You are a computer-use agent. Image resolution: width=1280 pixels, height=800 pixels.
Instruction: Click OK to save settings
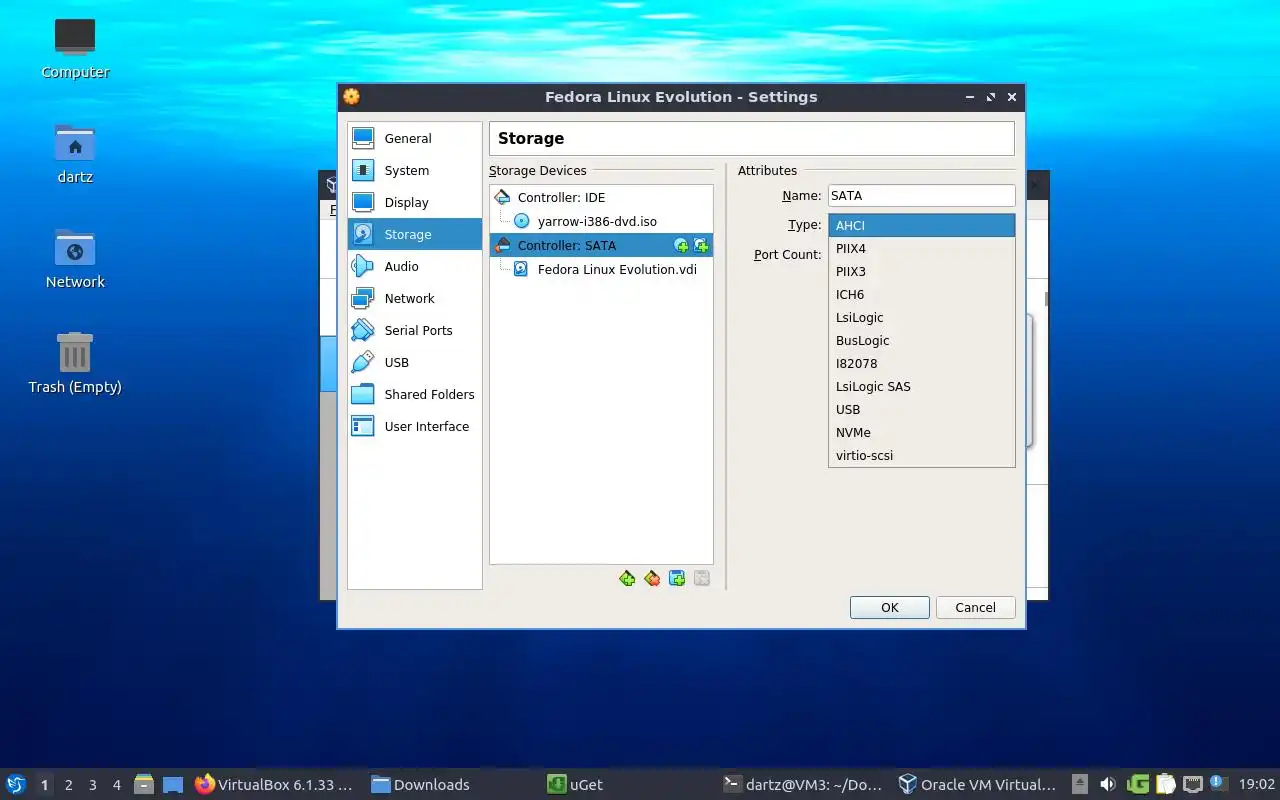[890, 607]
